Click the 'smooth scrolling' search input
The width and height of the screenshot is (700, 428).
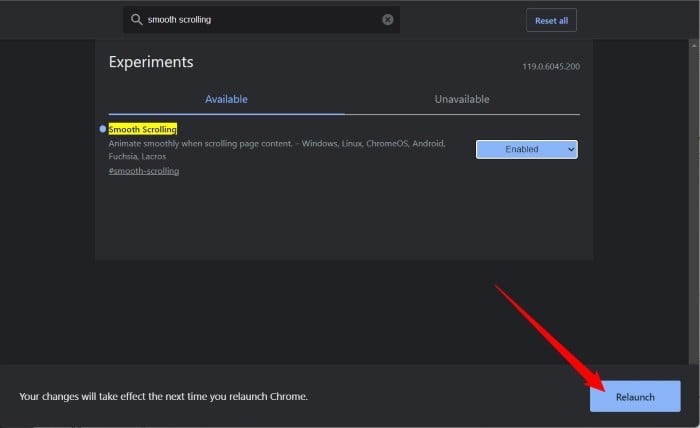pyautogui.click(x=262, y=20)
